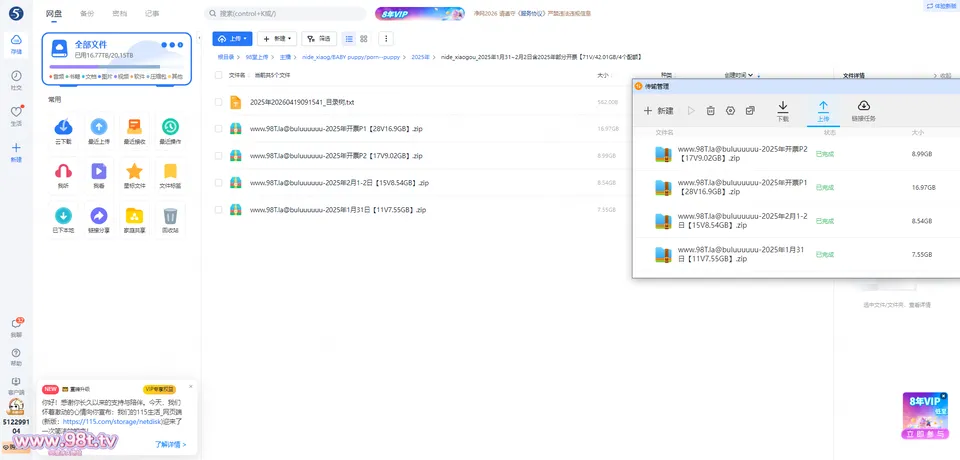Focus the 搜索 search input field

coord(285,13)
